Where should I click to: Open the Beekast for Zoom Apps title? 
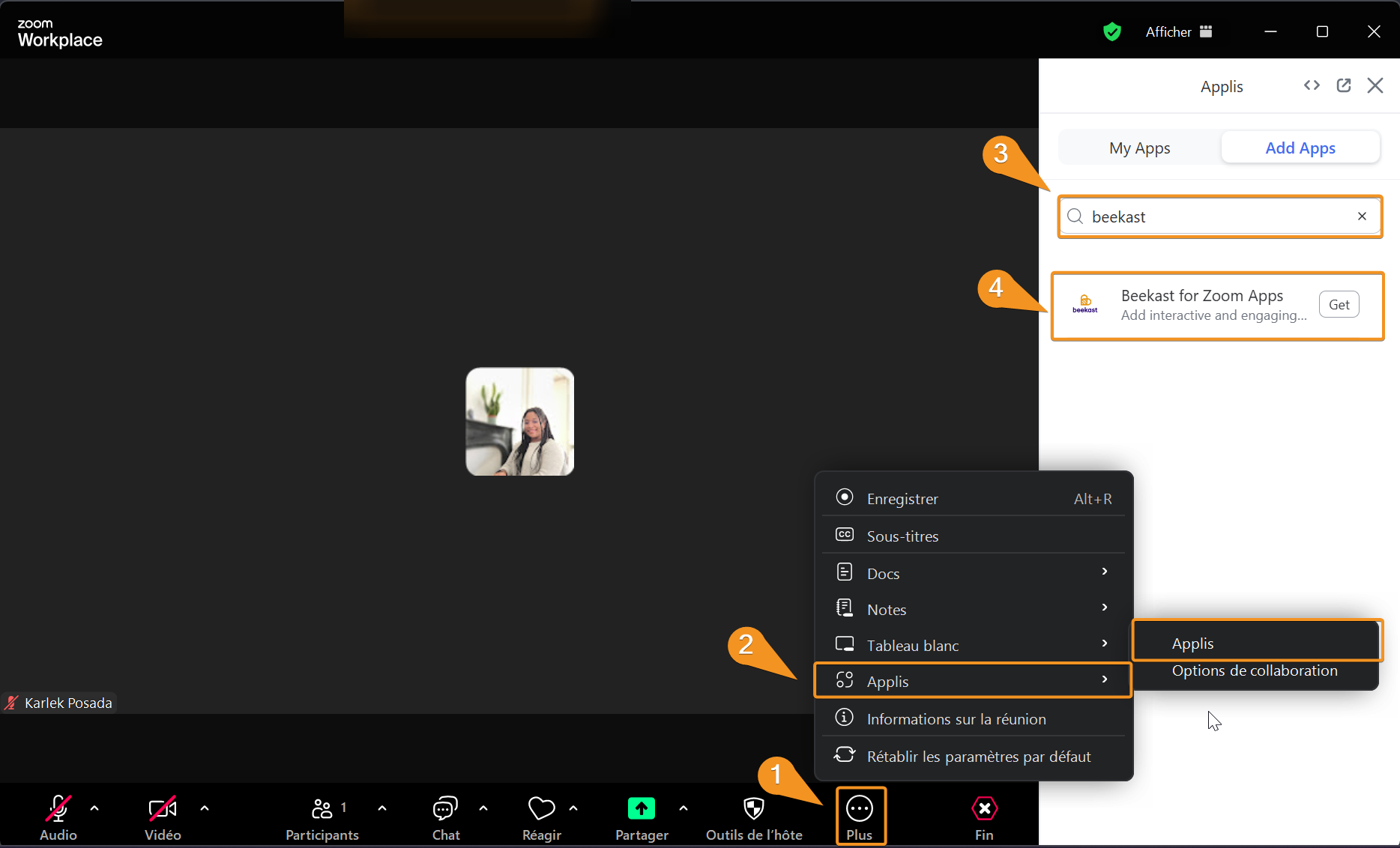click(x=1202, y=295)
